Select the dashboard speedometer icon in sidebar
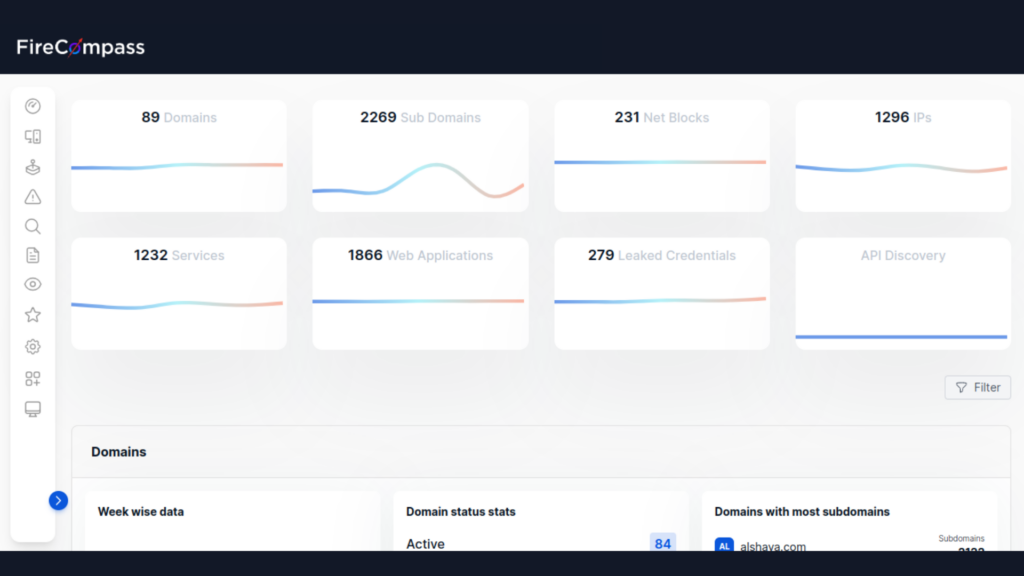Viewport: 1024px width, 576px height. click(x=32, y=106)
